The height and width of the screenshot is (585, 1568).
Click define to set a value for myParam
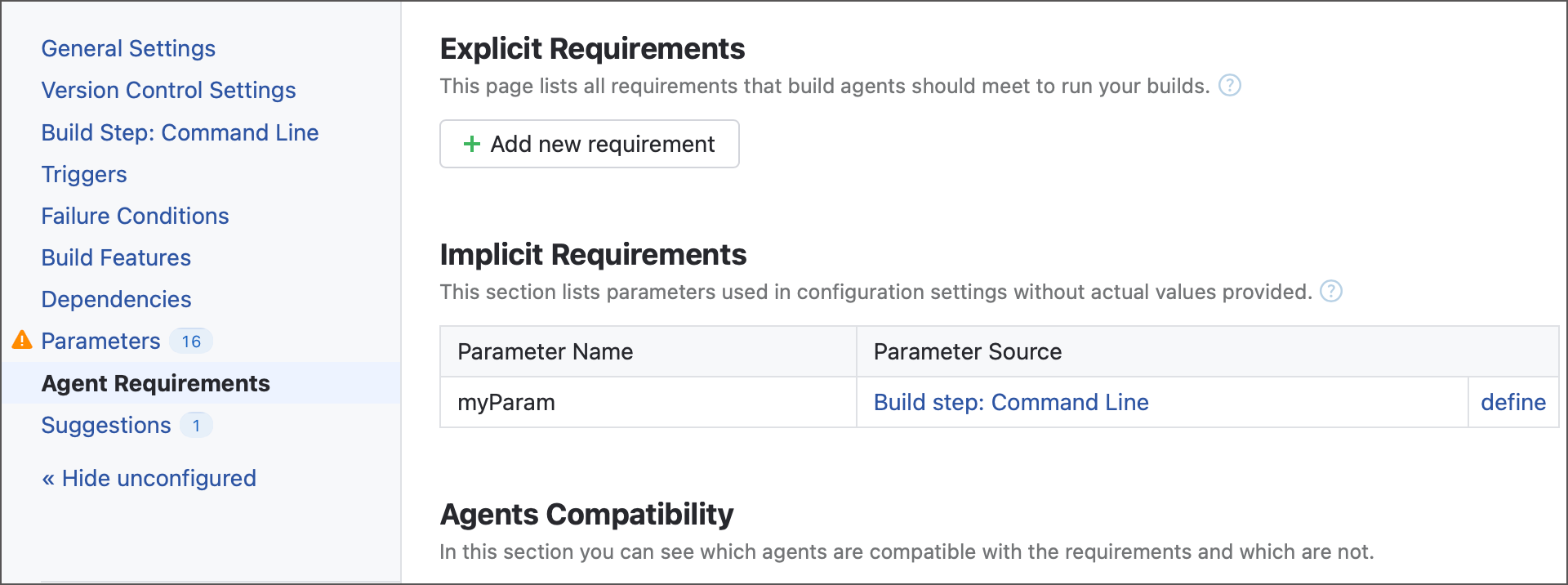(1512, 402)
